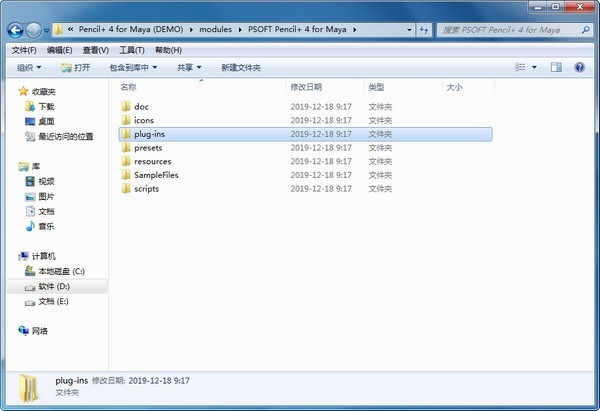Select 网络 in the navigation pane
The image size is (600, 411).
click(39, 331)
